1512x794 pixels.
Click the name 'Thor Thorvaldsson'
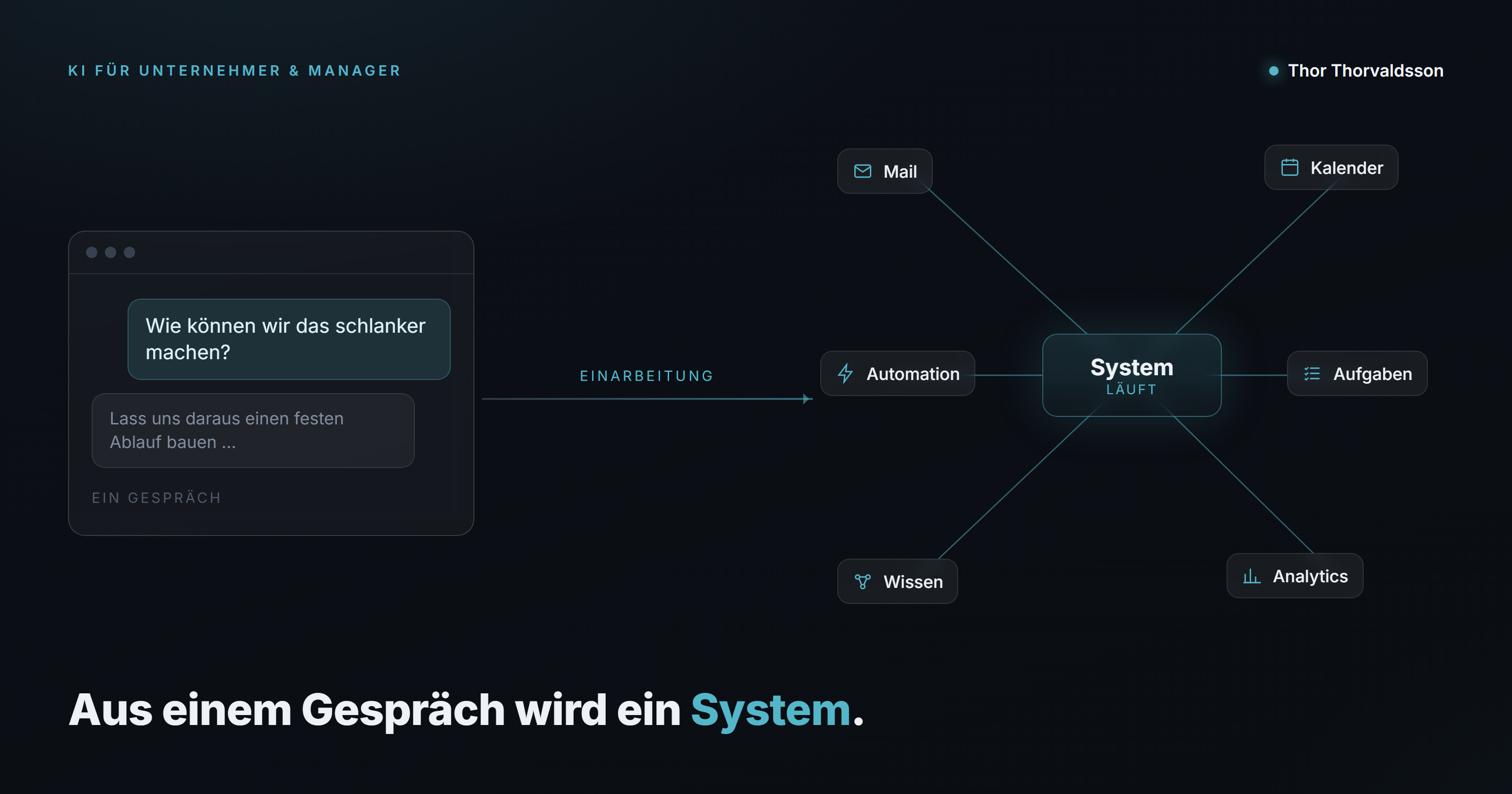tap(1365, 70)
